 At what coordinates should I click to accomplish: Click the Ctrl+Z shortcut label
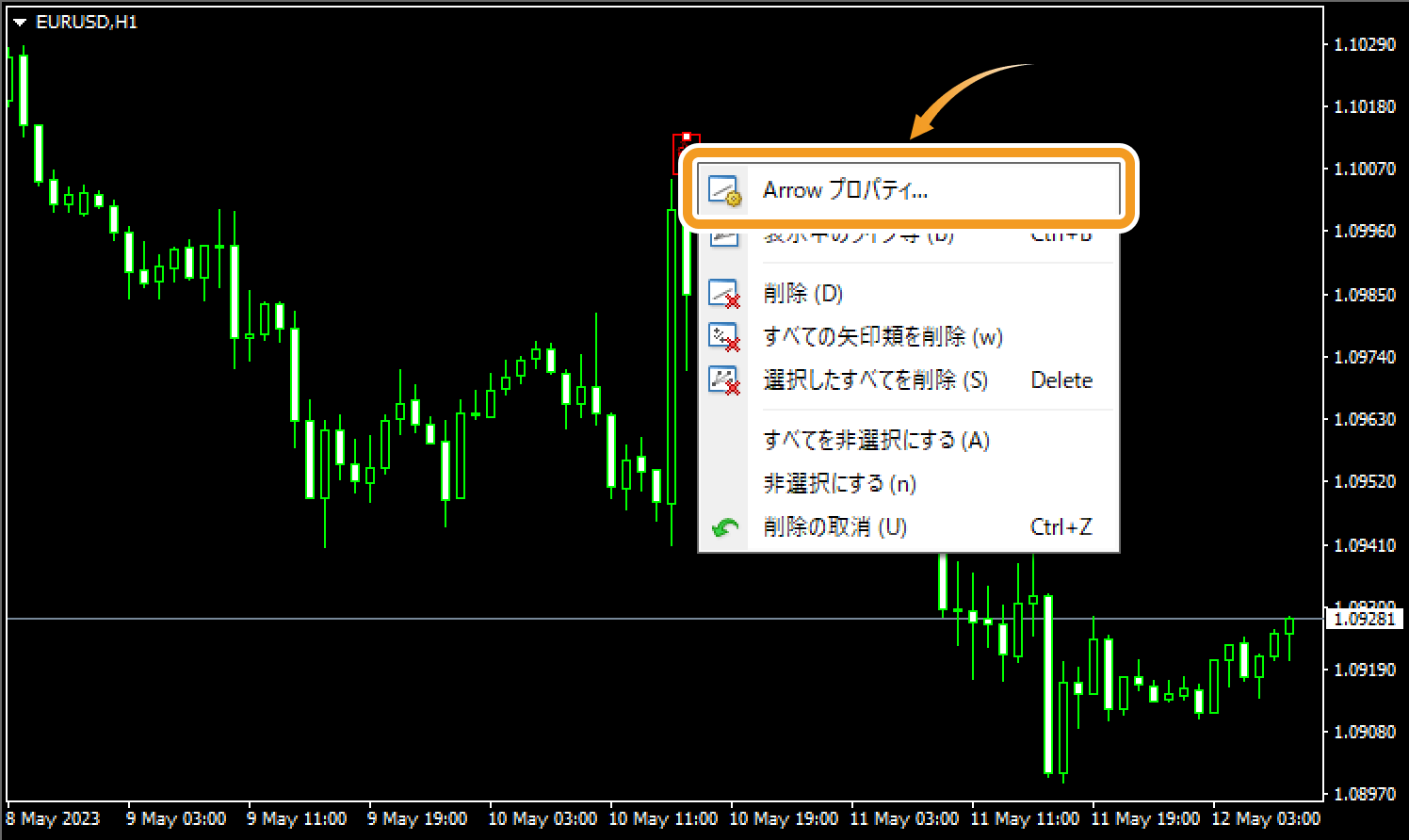1061,527
